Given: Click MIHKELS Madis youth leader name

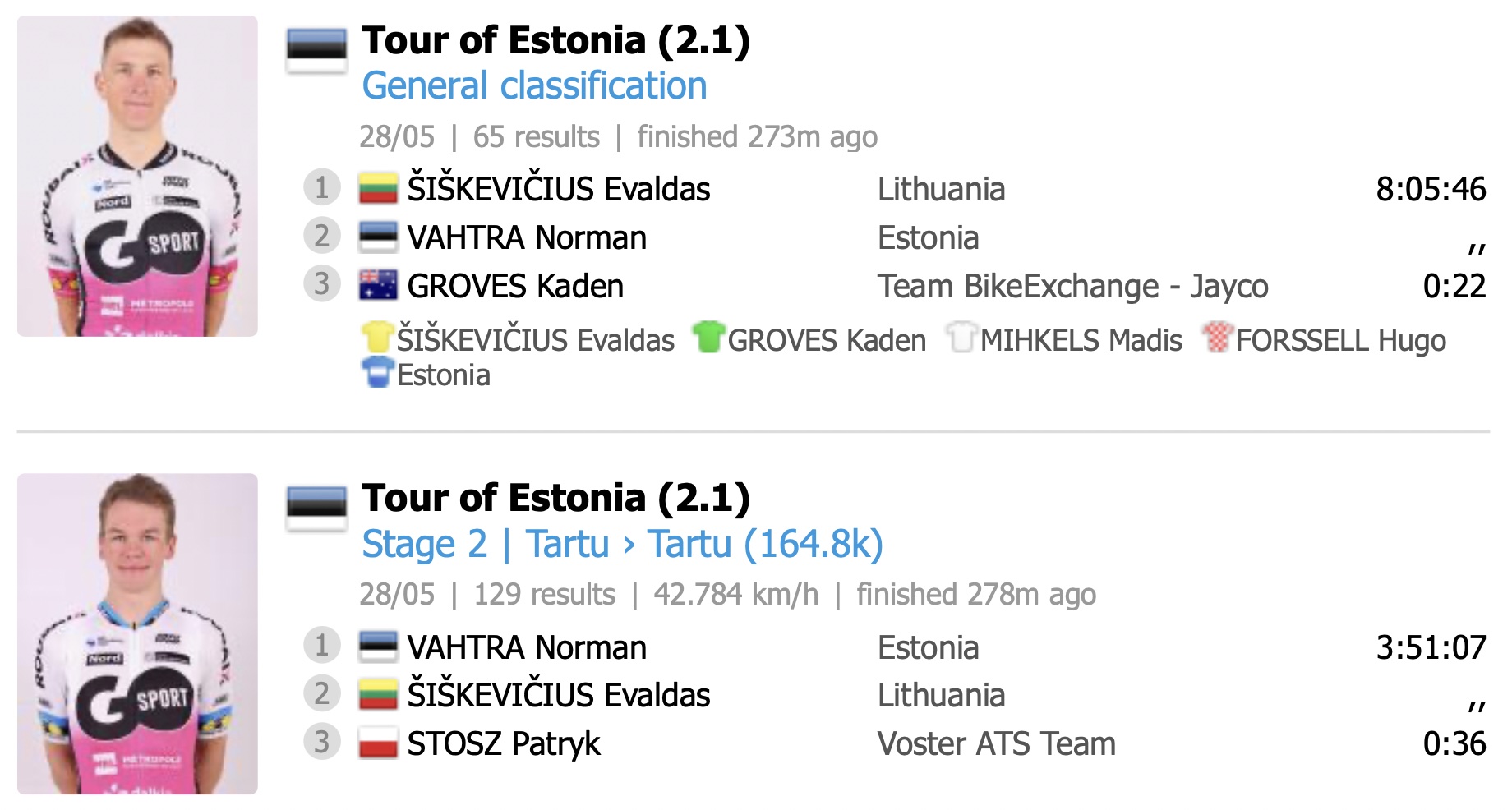Looking at the screenshot, I should click(x=1081, y=340).
